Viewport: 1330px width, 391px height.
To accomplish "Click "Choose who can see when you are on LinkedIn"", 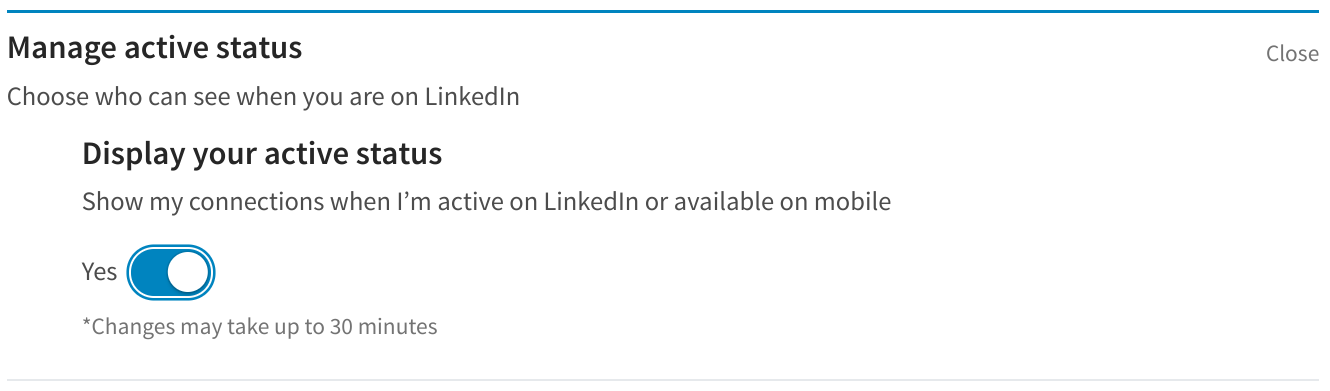I will [x=263, y=98].
